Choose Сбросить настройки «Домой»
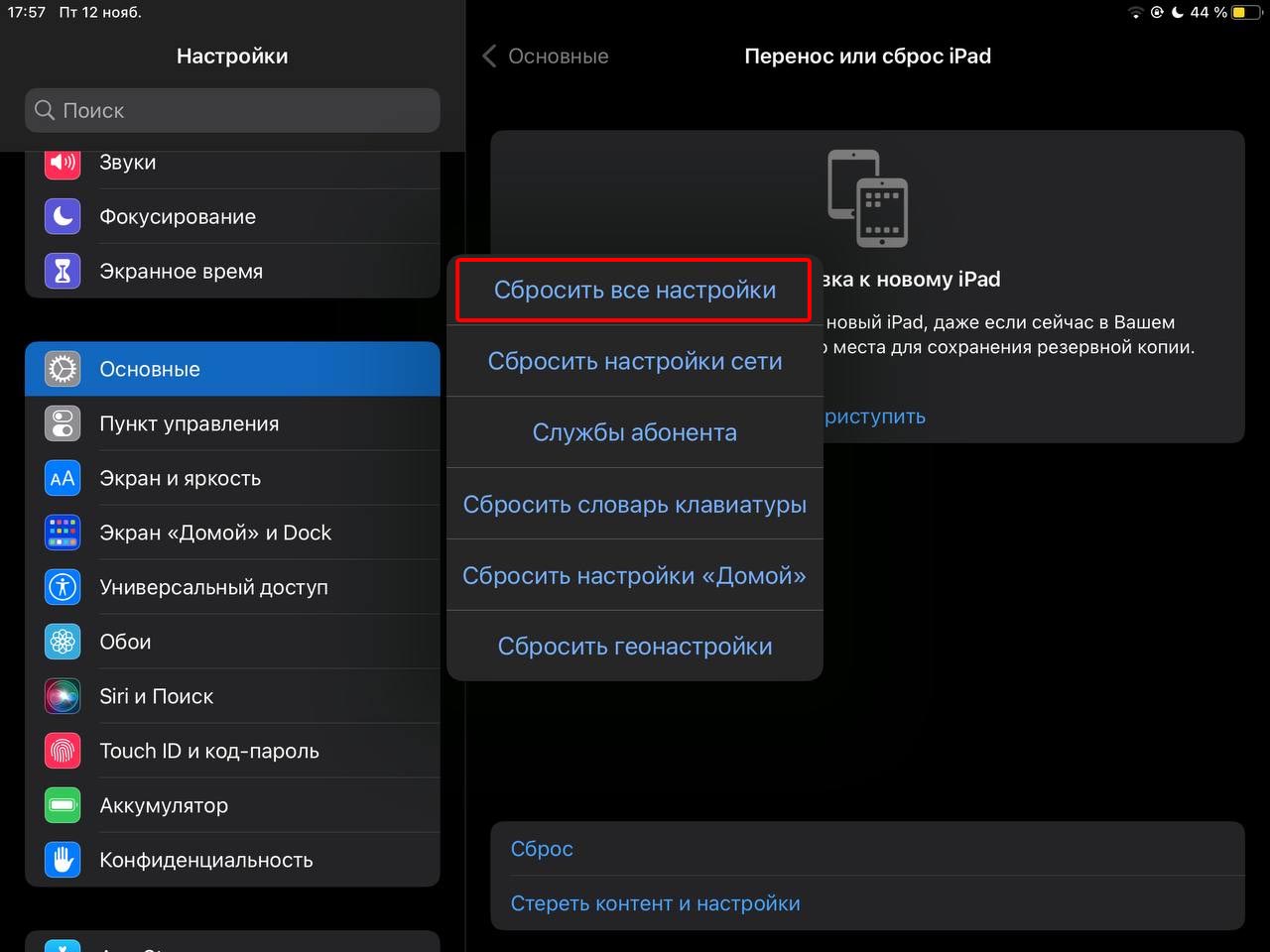1270x952 pixels. [x=635, y=575]
